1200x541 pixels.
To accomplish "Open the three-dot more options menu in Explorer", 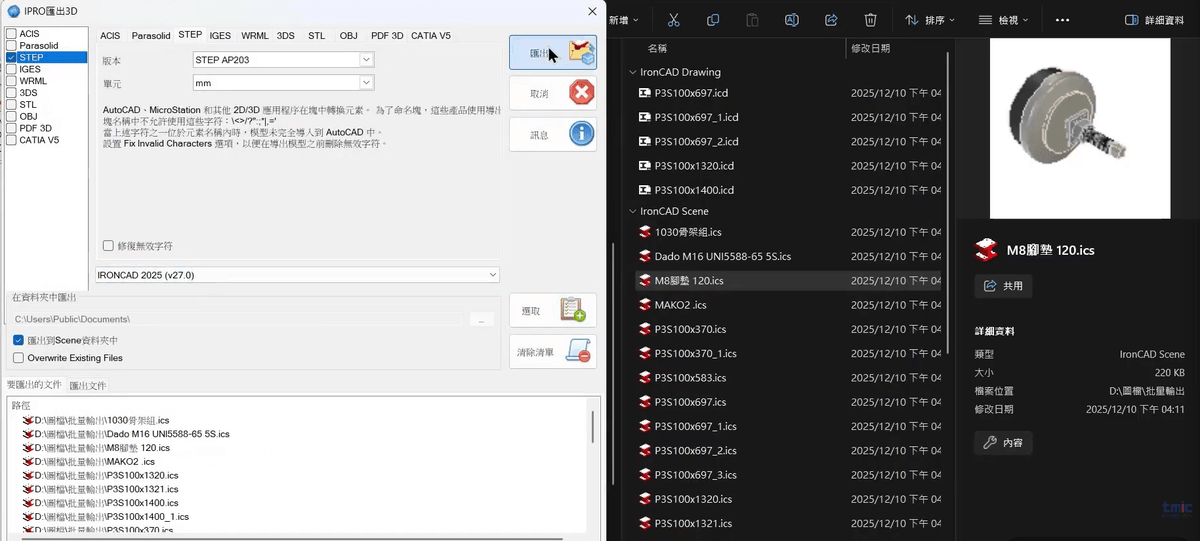I will click(1062, 20).
